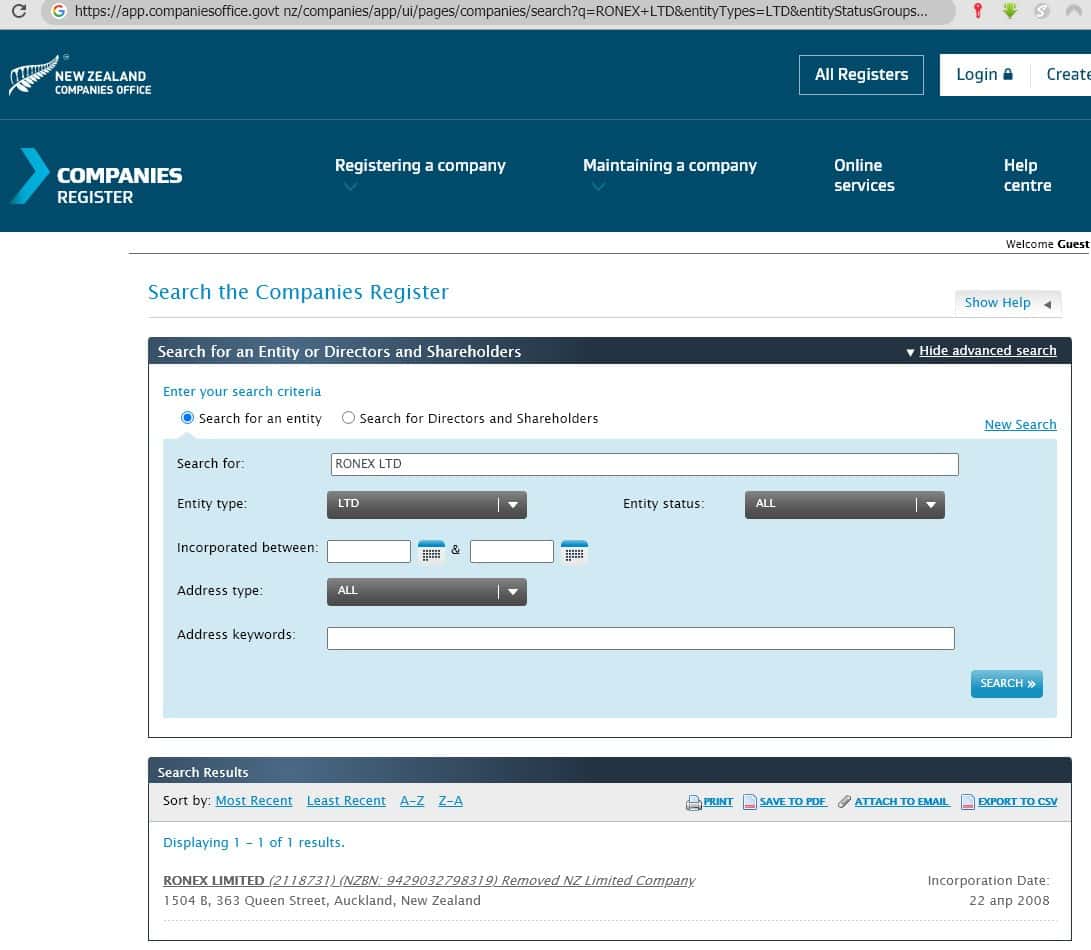Viewport: 1091px width, 950px height.
Task: Select Search for Directors and Shareholders radio
Action: [348, 418]
